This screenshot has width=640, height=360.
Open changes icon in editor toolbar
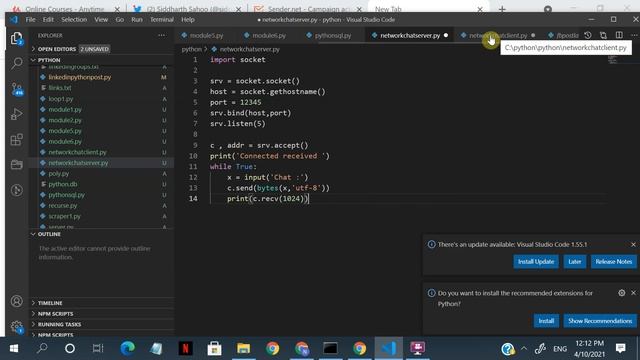(x=603, y=36)
